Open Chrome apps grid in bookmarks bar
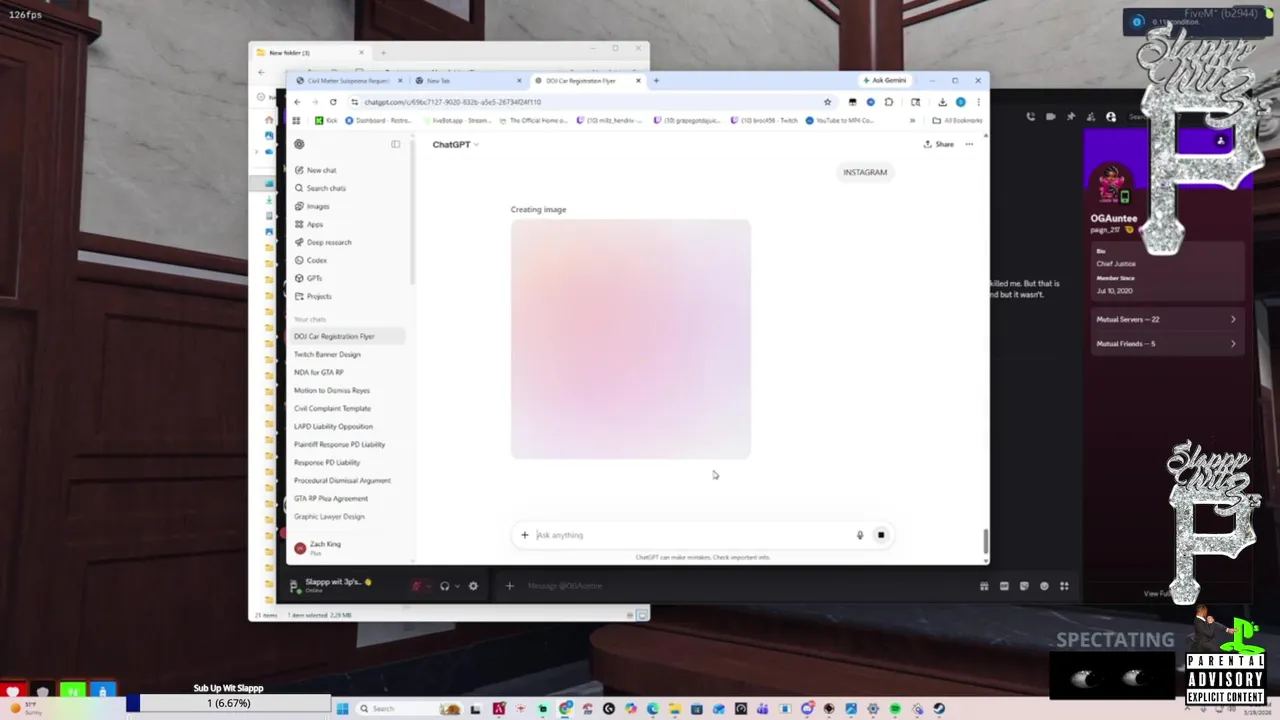Screen dimensions: 1280x720 pos(296,120)
